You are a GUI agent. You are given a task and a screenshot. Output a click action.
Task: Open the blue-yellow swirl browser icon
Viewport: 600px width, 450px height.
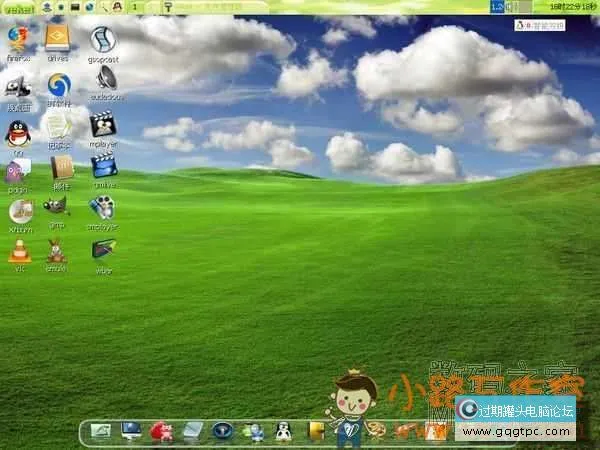click(59, 85)
